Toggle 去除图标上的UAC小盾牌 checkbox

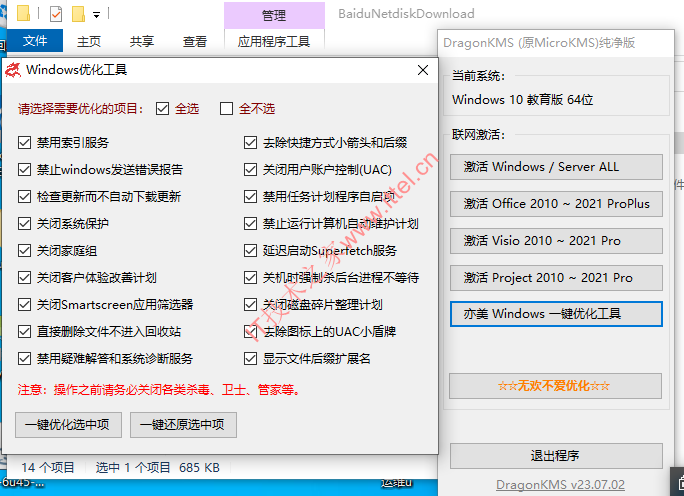click(x=250, y=332)
